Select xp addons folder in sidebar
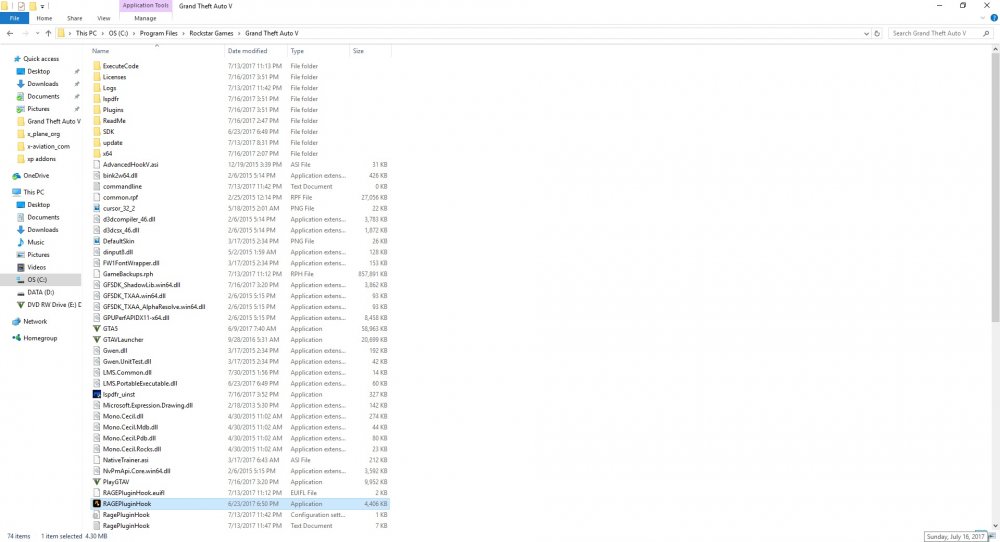The width and height of the screenshot is (1000, 542). point(41,159)
